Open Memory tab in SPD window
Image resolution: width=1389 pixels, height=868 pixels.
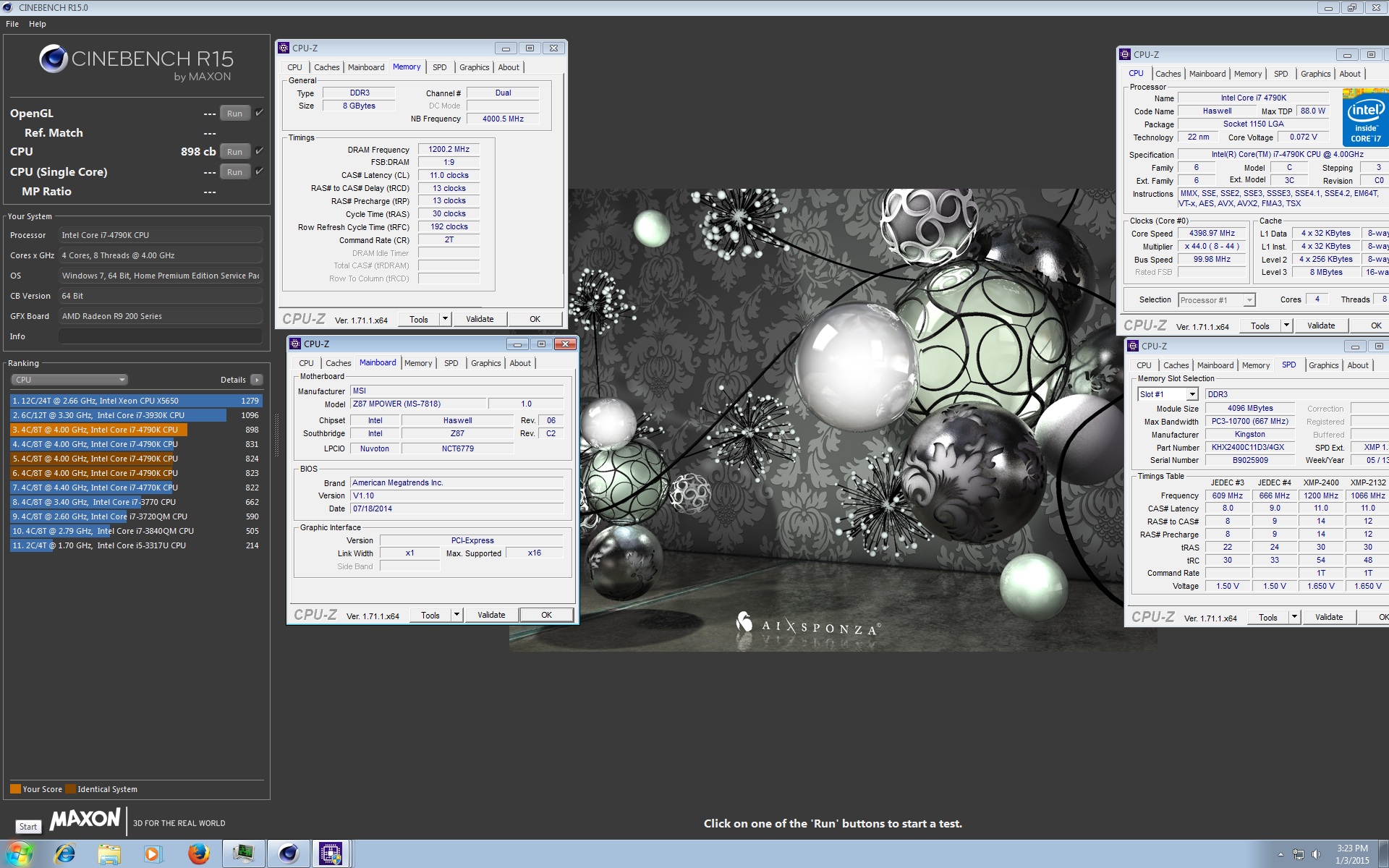click(x=1256, y=365)
